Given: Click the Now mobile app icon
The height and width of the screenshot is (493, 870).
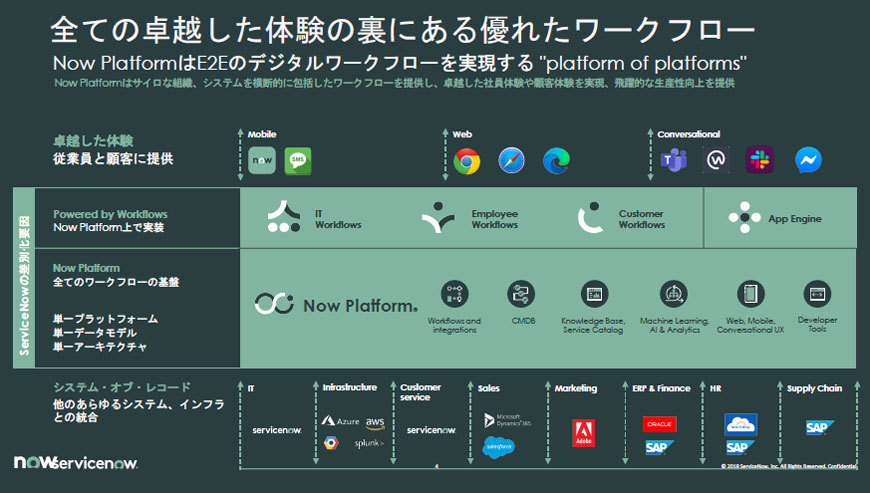Looking at the screenshot, I should click(262, 160).
